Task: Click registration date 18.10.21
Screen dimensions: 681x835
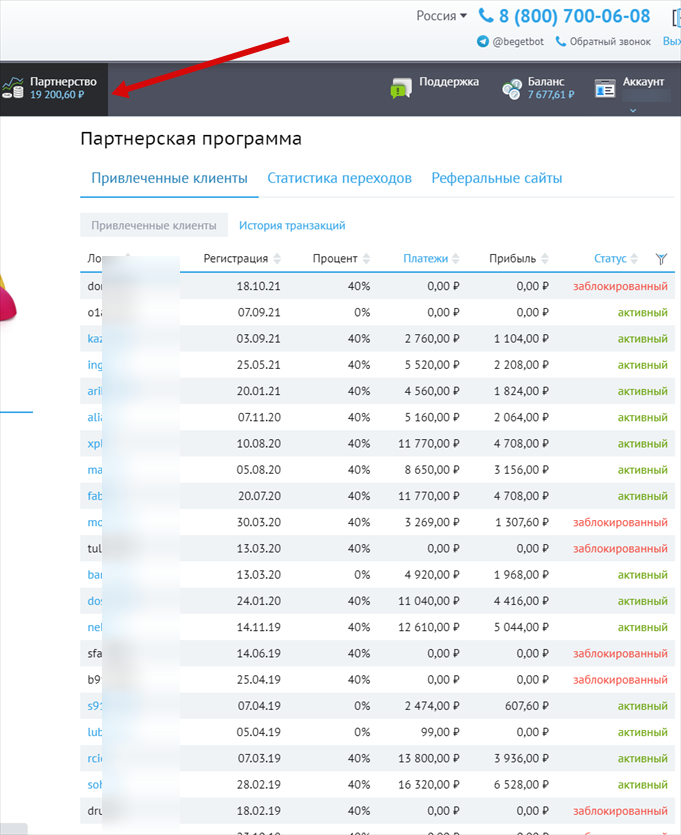Action: tap(258, 286)
